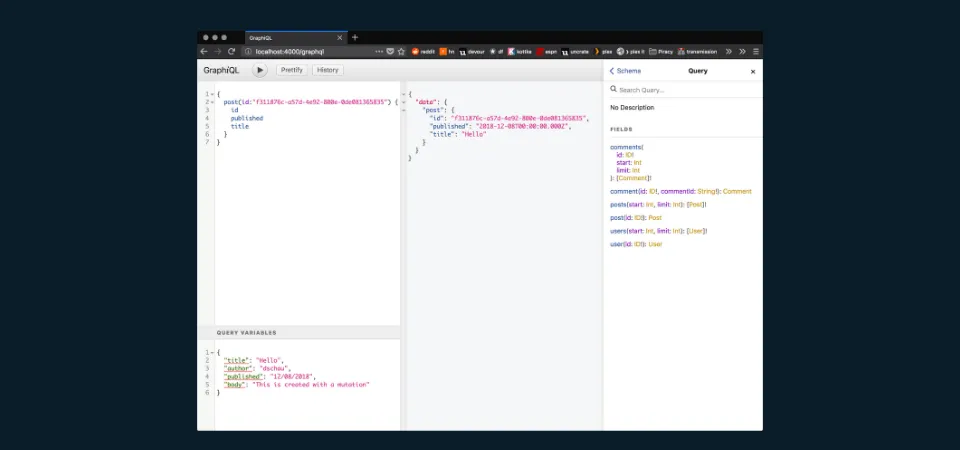Screen dimensions: 960x450
Task: Open the History panel
Action: pyautogui.click(x=327, y=70)
